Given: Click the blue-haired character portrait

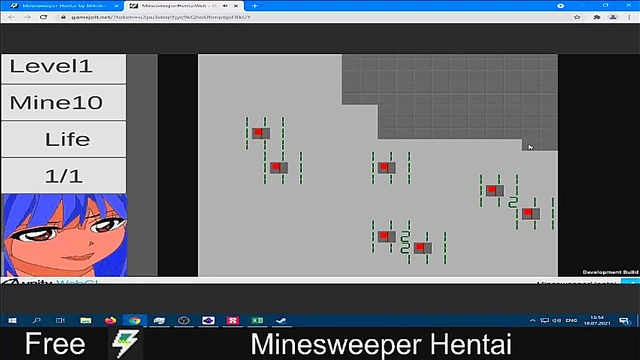Looking at the screenshot, I should (x=65, y=235).
